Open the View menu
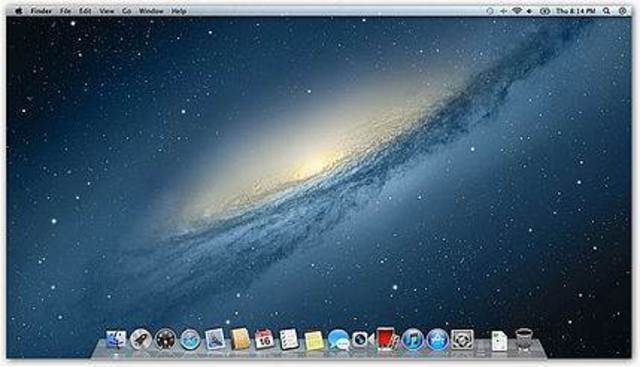The image size is (640, 367). point(106,11)
